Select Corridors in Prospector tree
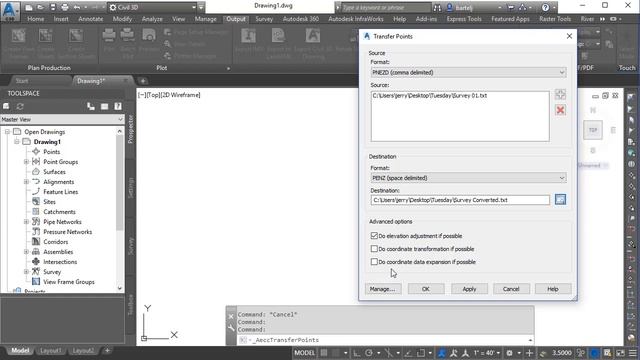 (x=56, y=242)
